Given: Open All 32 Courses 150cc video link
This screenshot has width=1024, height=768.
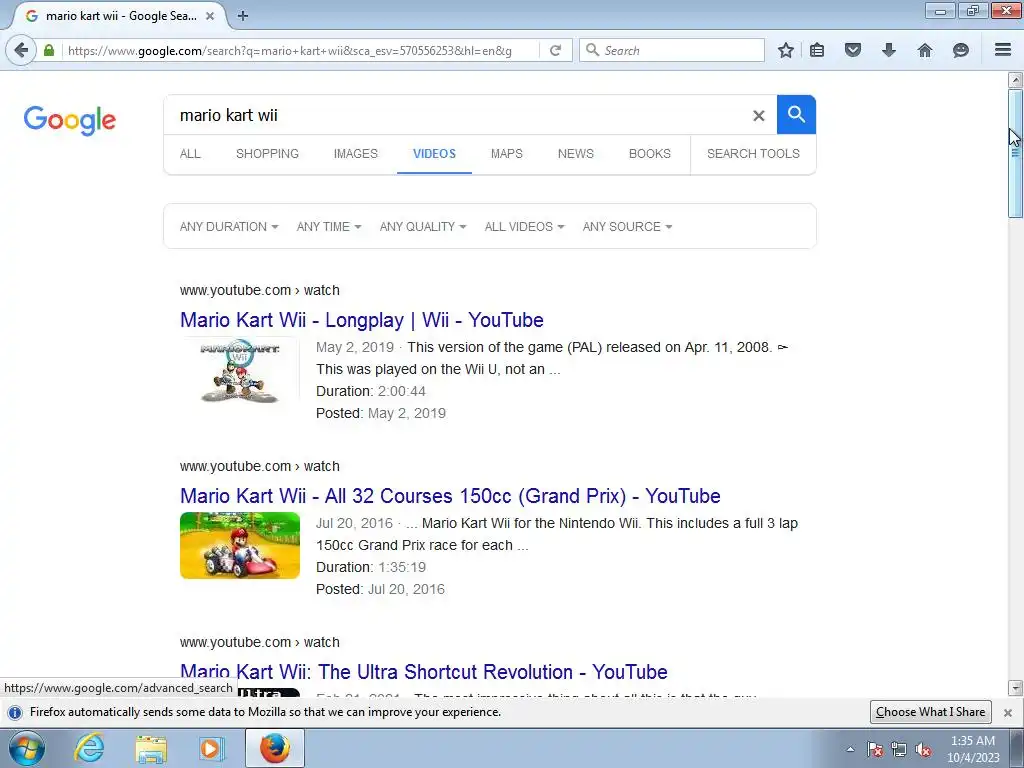Looking at the screenshot, I should pyautogui.click(x=450, y=496).
